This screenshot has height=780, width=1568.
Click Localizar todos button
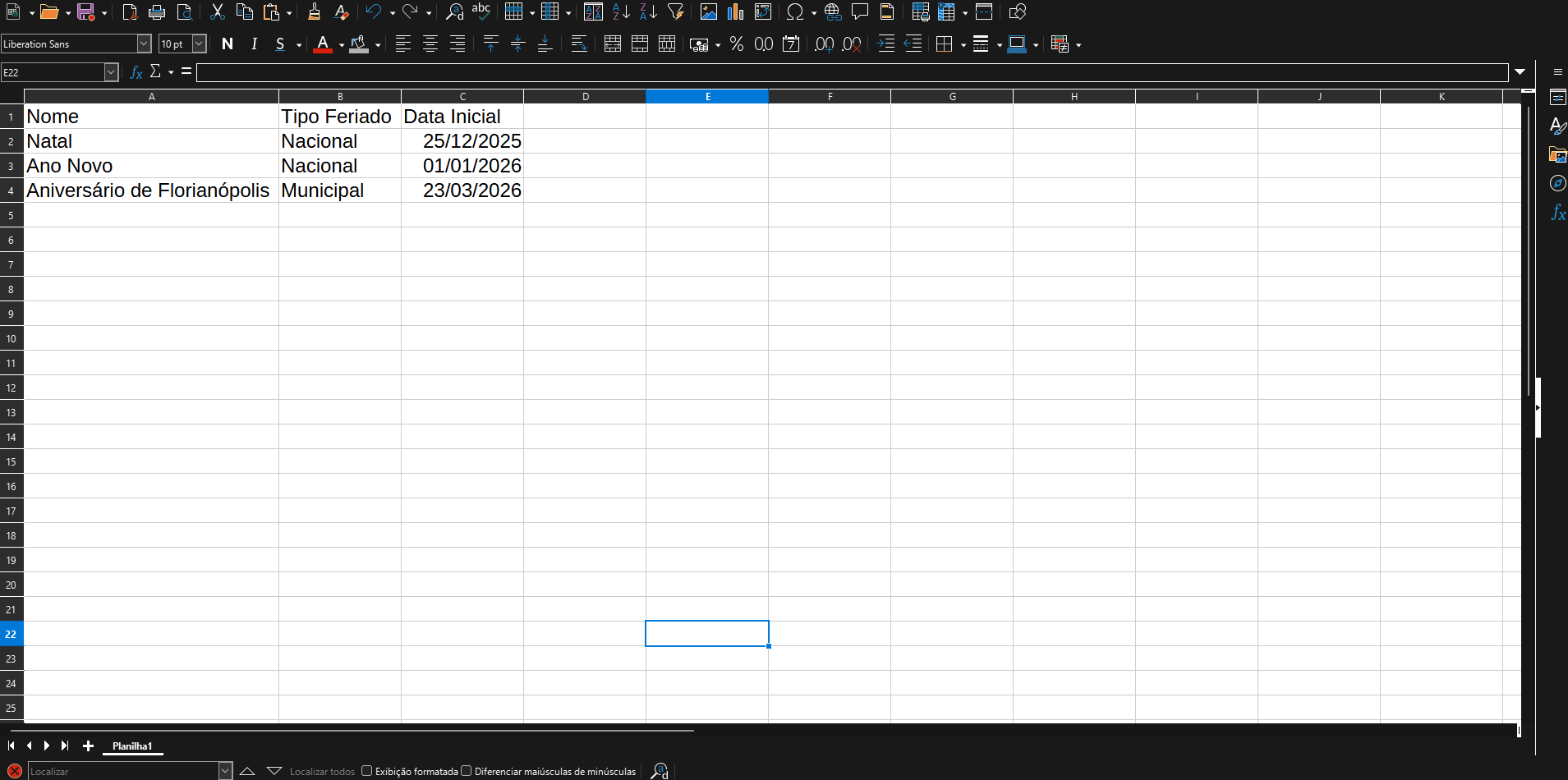coord(322,772)
